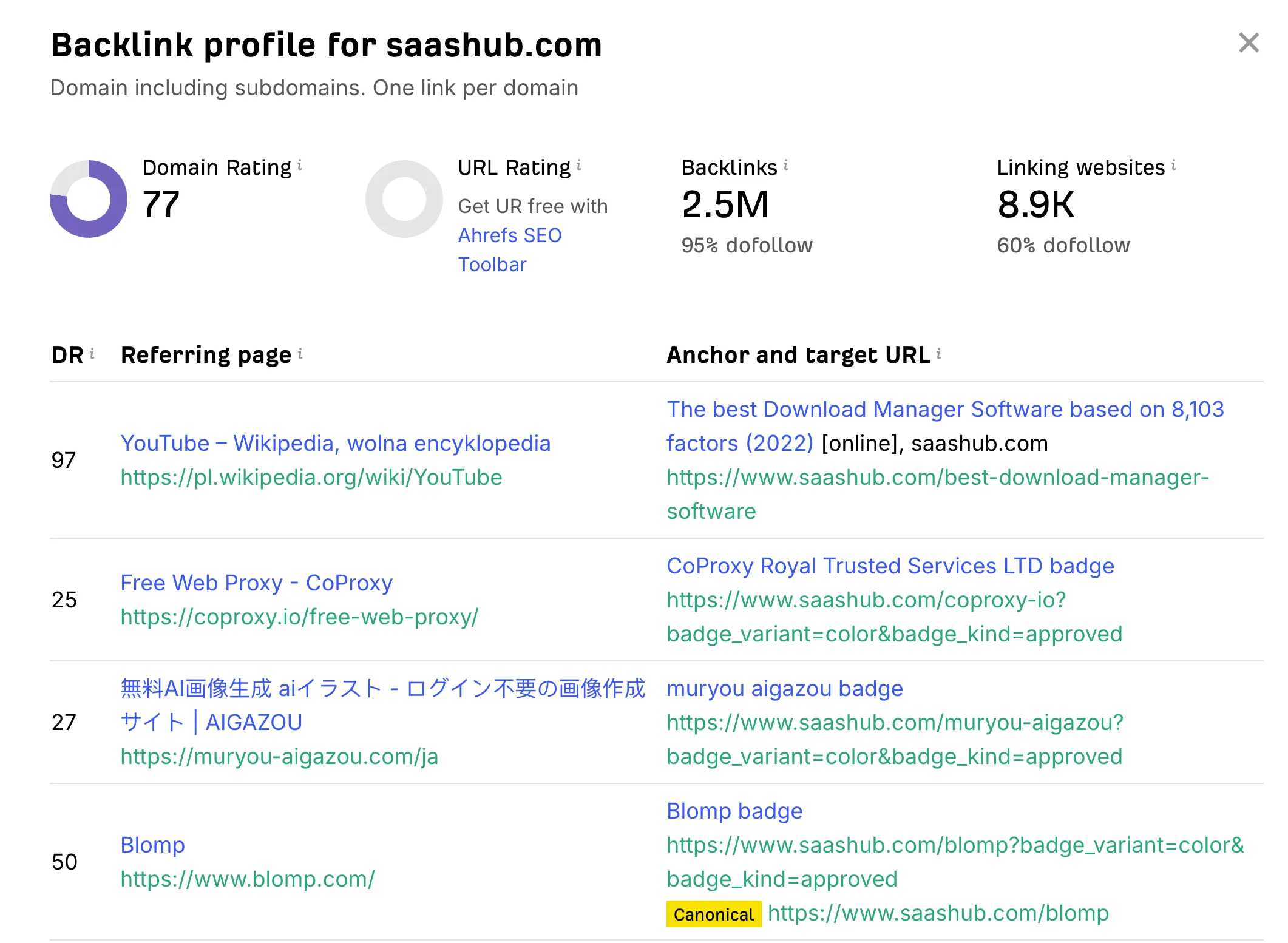Click CoProxy Royal Trusted Services LTD badge

coord(890,566)
